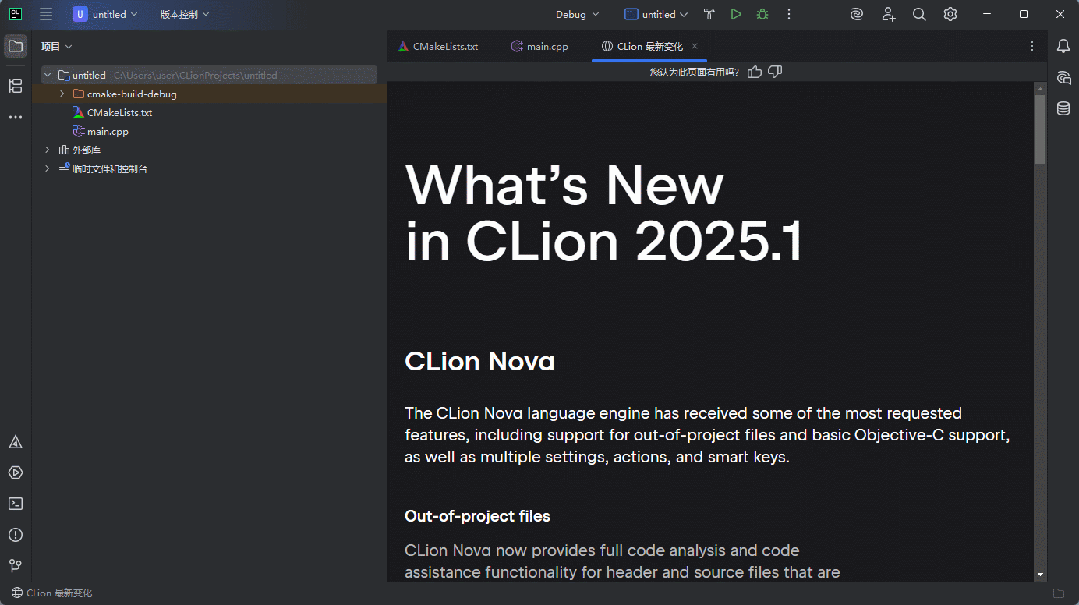
Task: Click the scrollbar thumb of the page
Action: tap(1040, 129)
